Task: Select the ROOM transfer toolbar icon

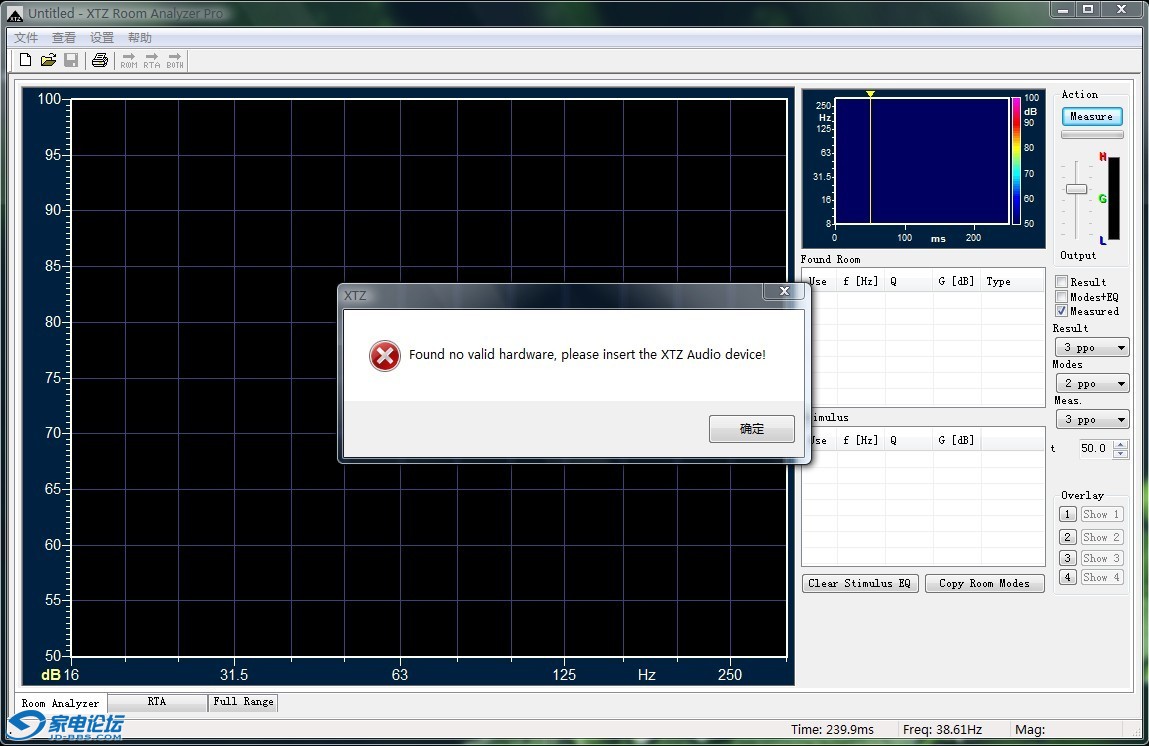Action: pyautogui.click(x=129, y=60)
